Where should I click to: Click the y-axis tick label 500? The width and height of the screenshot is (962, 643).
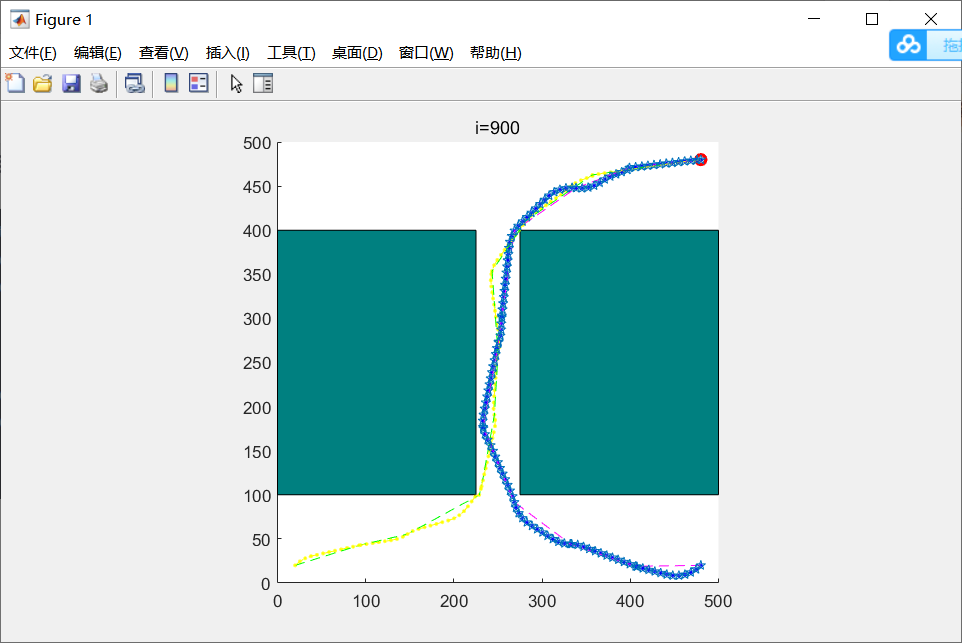pos(257,143)
